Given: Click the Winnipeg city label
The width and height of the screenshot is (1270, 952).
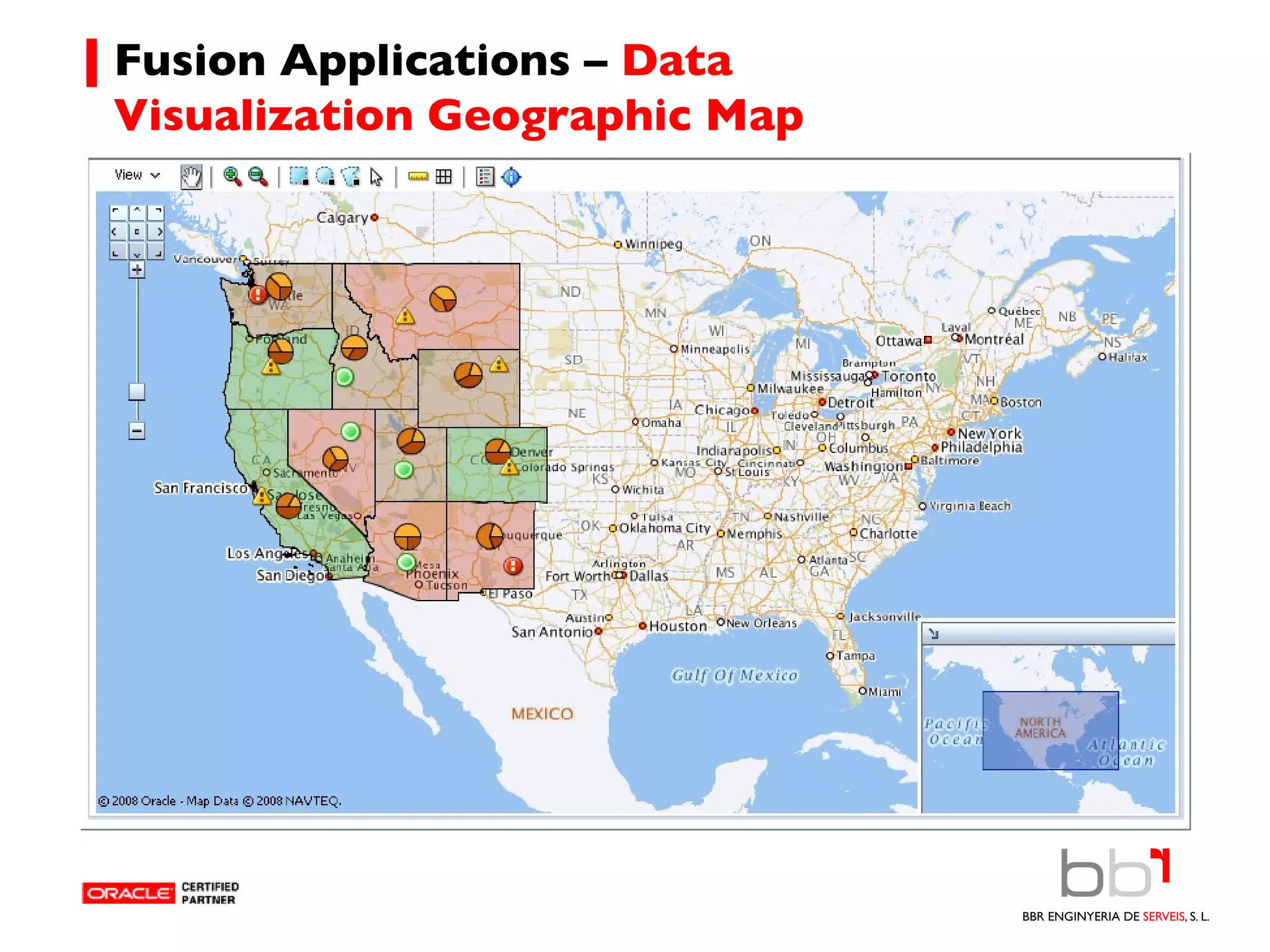Looking at the screenshot, I should click(x=654, y=244).
